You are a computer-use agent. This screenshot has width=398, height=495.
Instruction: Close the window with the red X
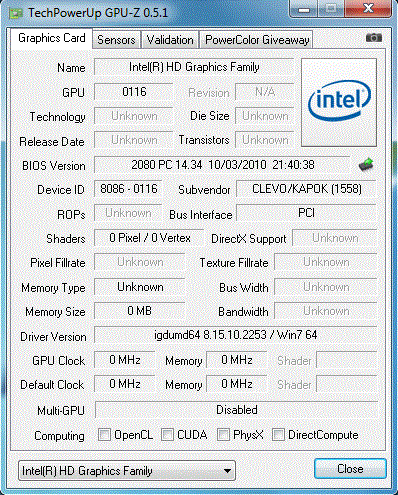point(368,8)
